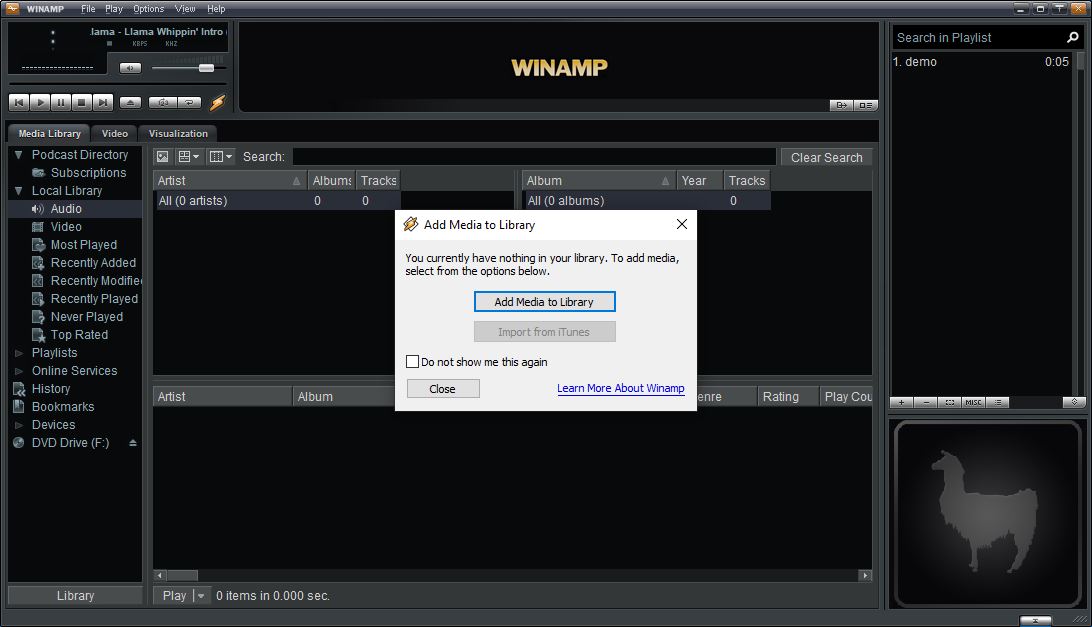Open Bookmarks in the sidebar
Viewport: 1092px width, 627px height.
63,407
